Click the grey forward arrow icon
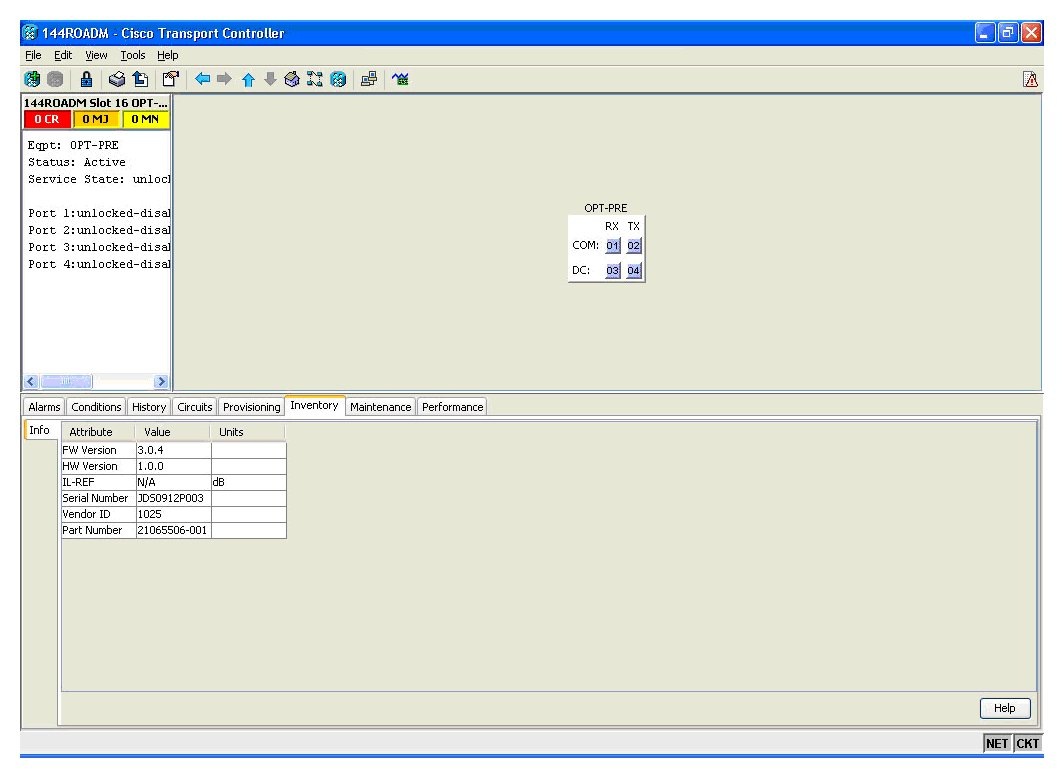This screenshot has width=1064, height=778. coord(224,79)
